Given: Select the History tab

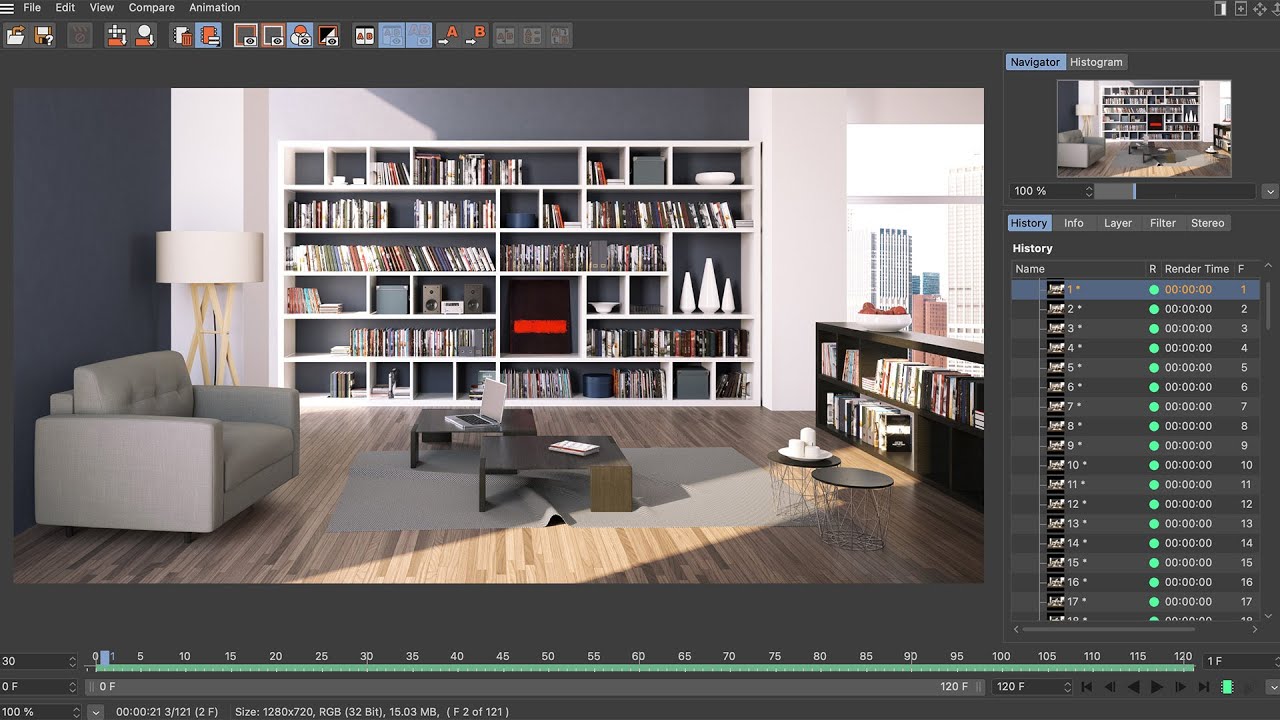Looking at the screenshot, I should [1028, 223].
